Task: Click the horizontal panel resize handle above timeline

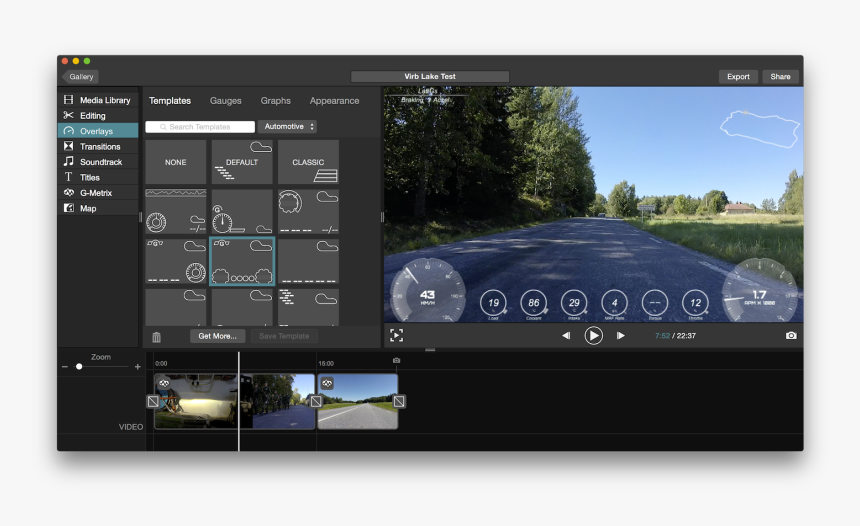Action: [430, 349]
